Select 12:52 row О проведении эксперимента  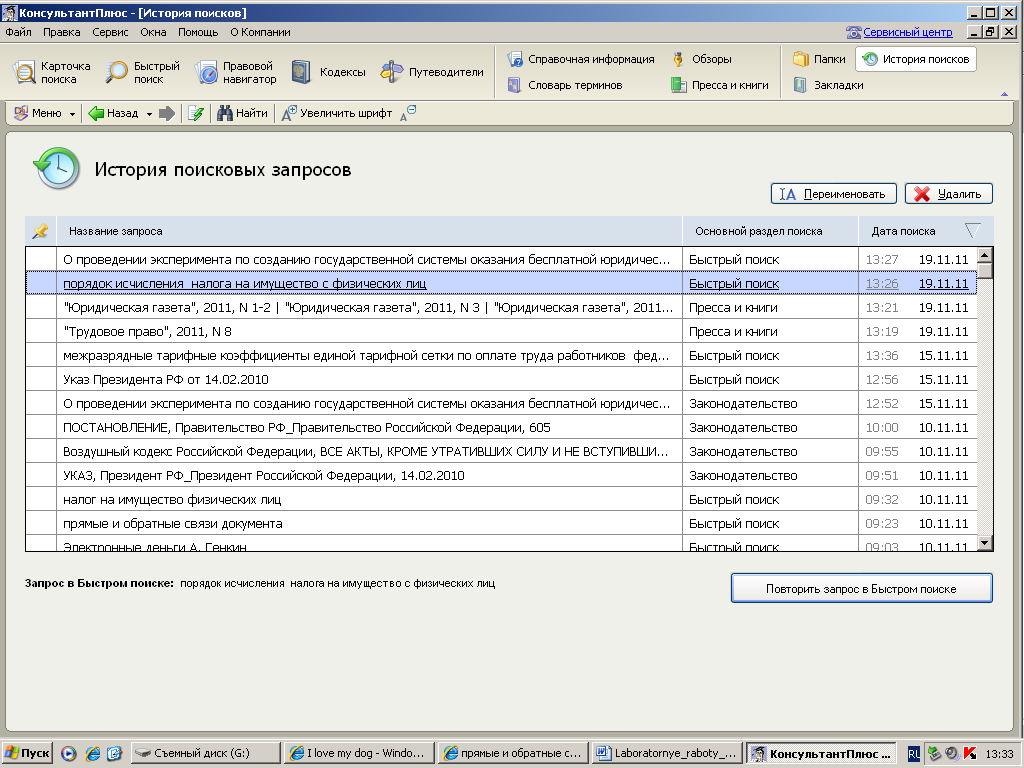[501, 404]
